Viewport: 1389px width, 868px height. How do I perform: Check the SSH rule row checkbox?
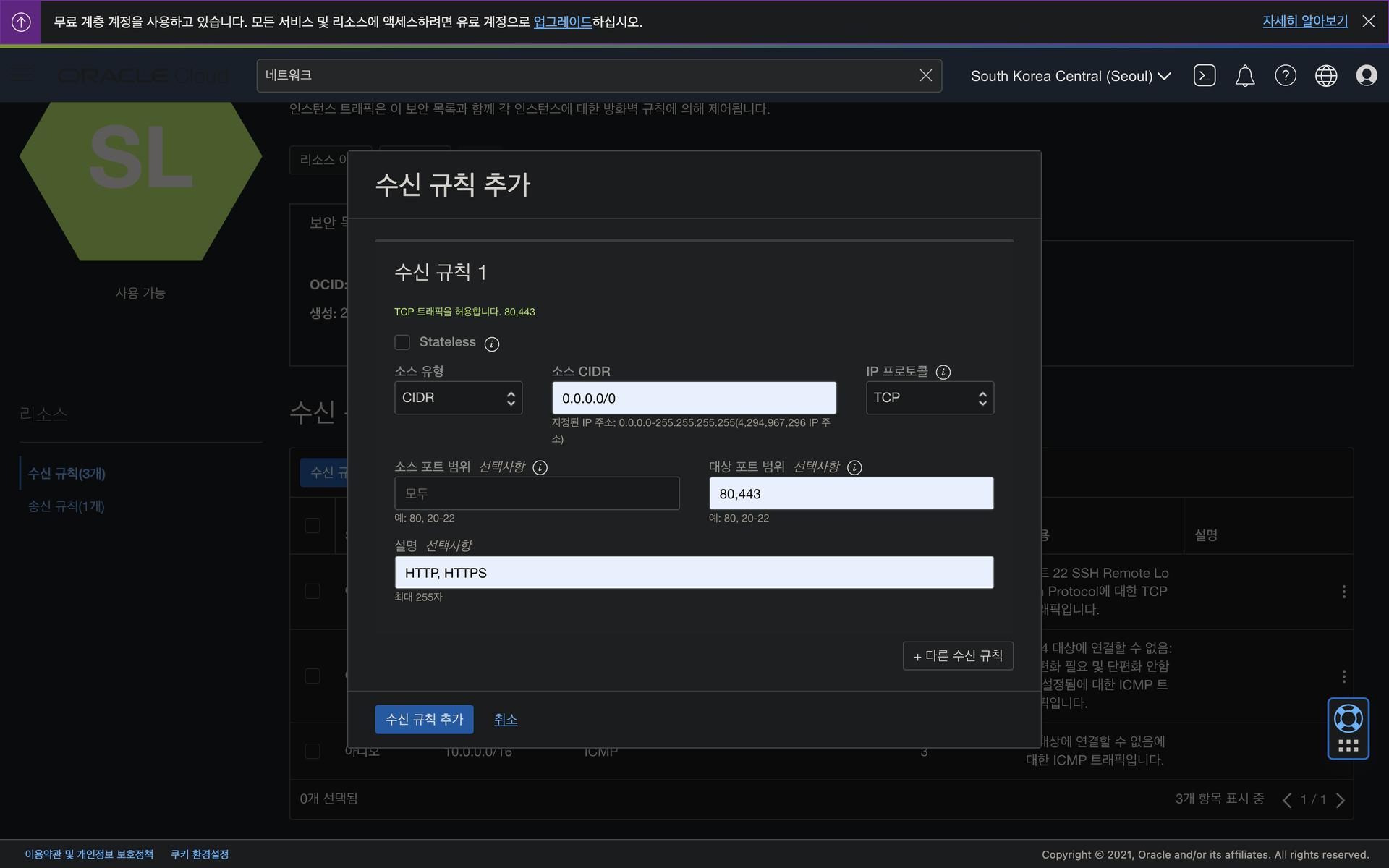313,591
